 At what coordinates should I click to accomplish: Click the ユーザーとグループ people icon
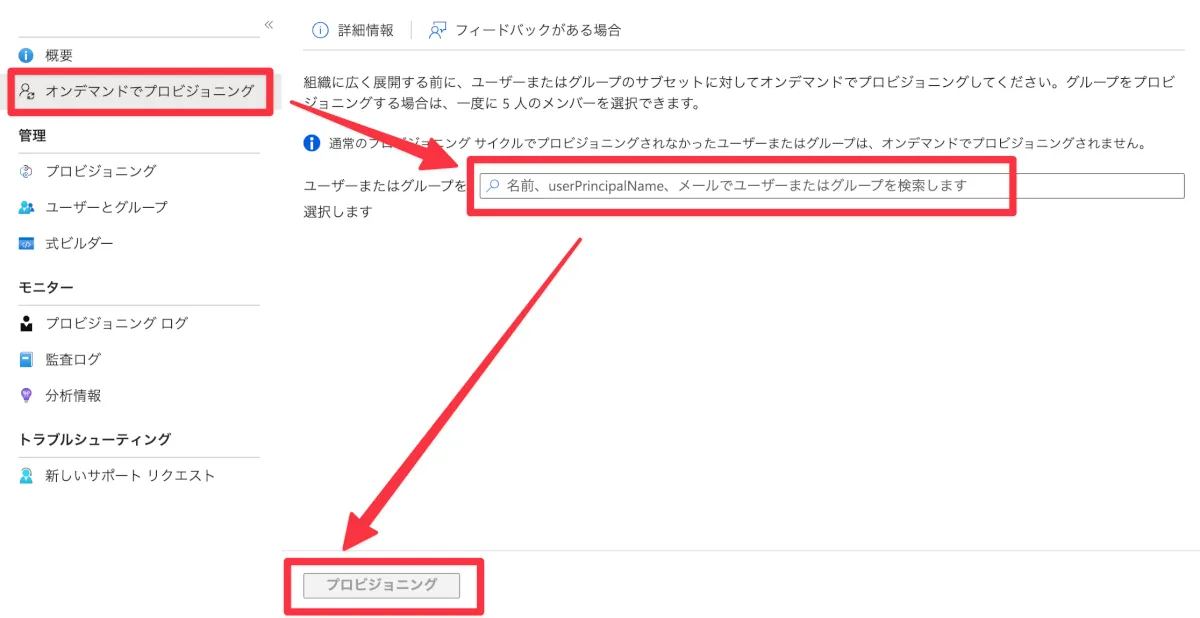click(x=27, y=208)
